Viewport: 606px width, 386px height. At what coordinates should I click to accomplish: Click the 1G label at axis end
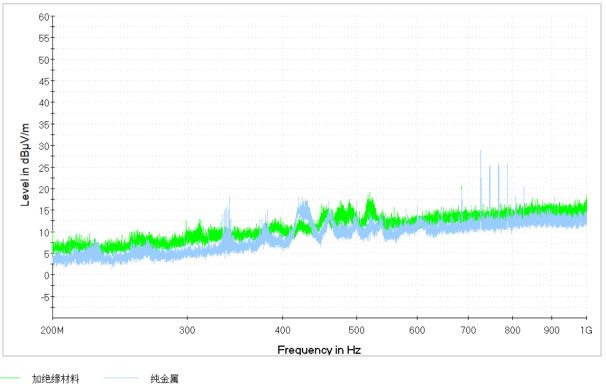tap(586, 330)
